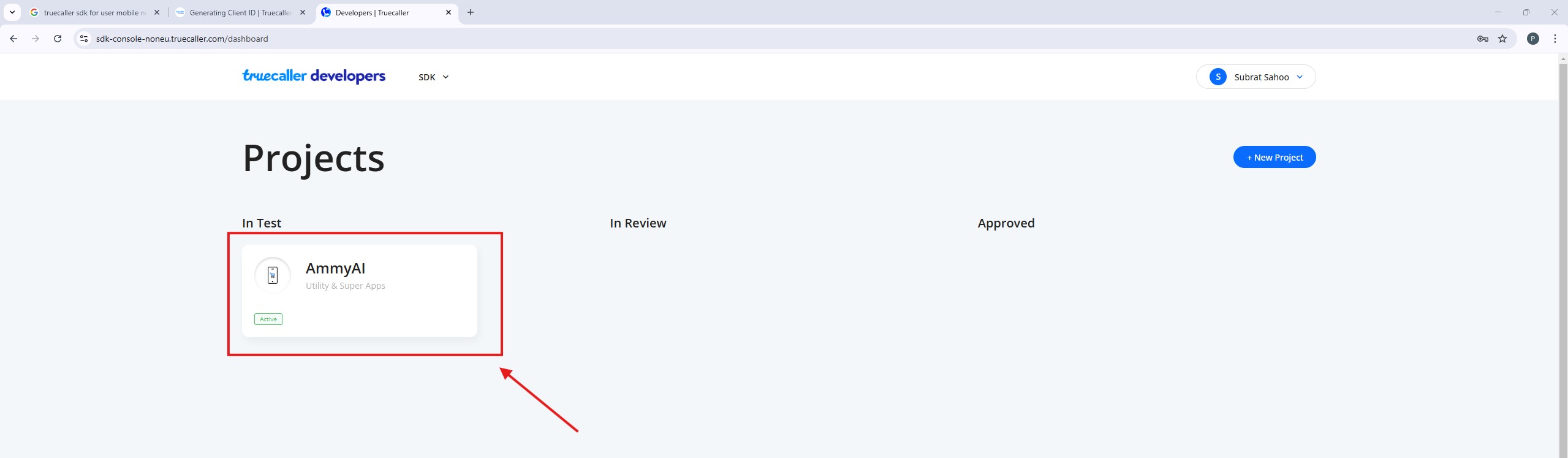1568x458 pixels.
Task: Bookmark this page with star icon
Action: 1502,39
